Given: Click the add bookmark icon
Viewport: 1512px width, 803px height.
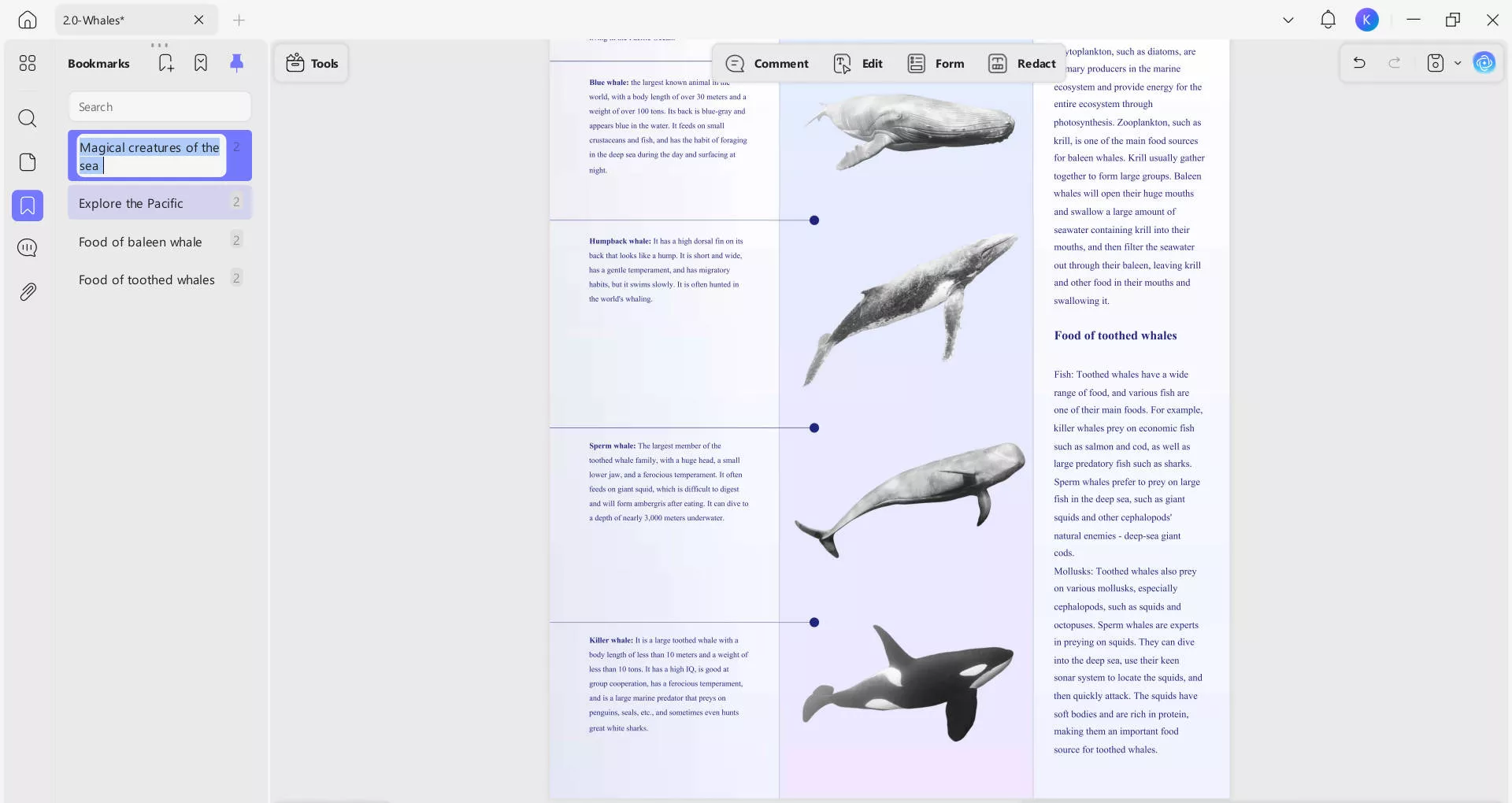Looking at the screenshot, I should 165,63.
